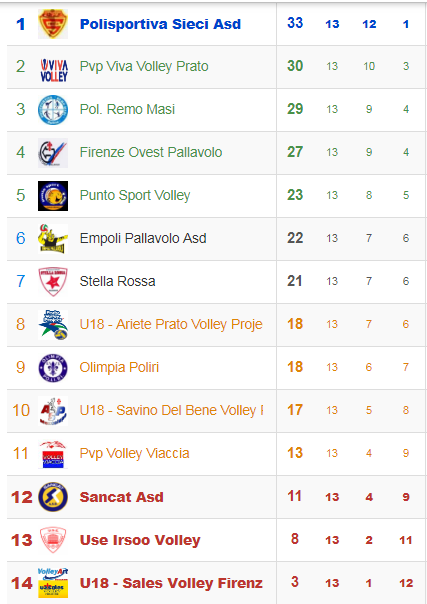Select the Stella Rossa red star crest
Image resolution: width=427 pixels, height=604 pixels.
point(53,282)
